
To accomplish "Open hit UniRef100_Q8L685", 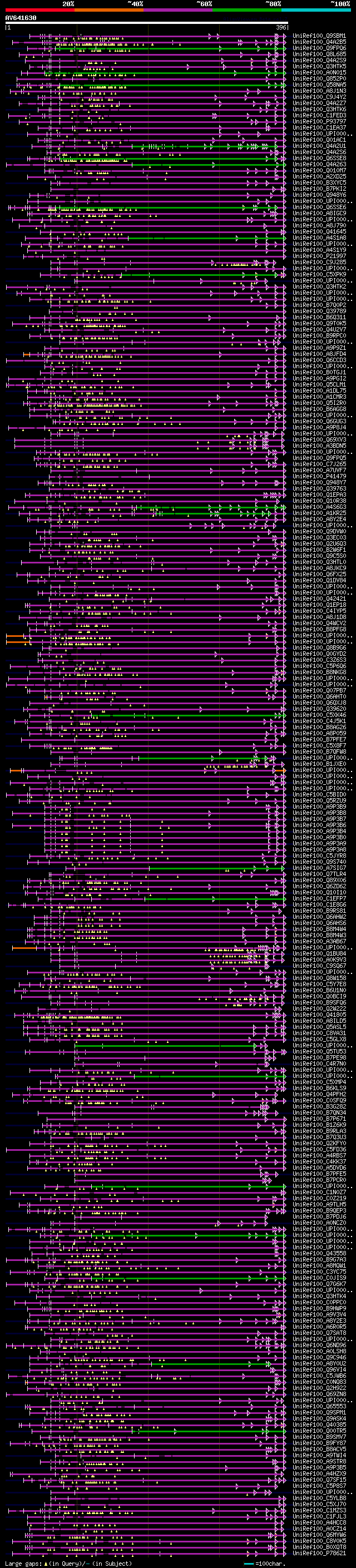I will click(319, 54).
